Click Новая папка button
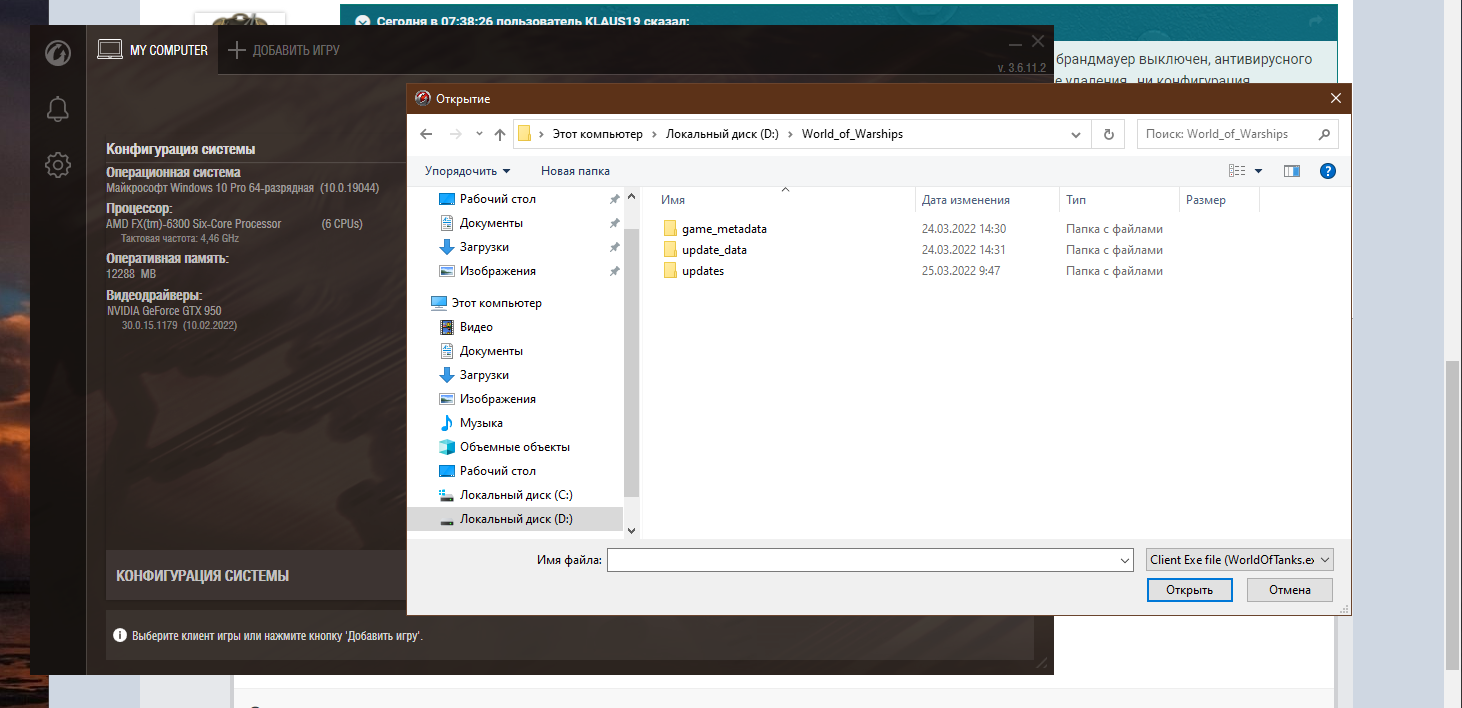This screenshot has height=708, width=1462. [575, 171]
